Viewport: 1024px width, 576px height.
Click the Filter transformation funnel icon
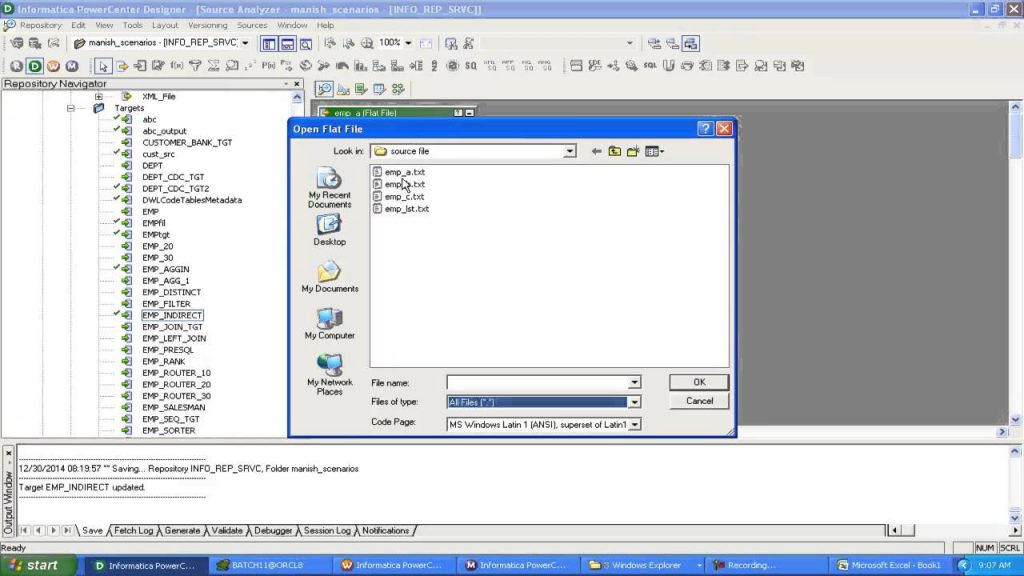195,66
